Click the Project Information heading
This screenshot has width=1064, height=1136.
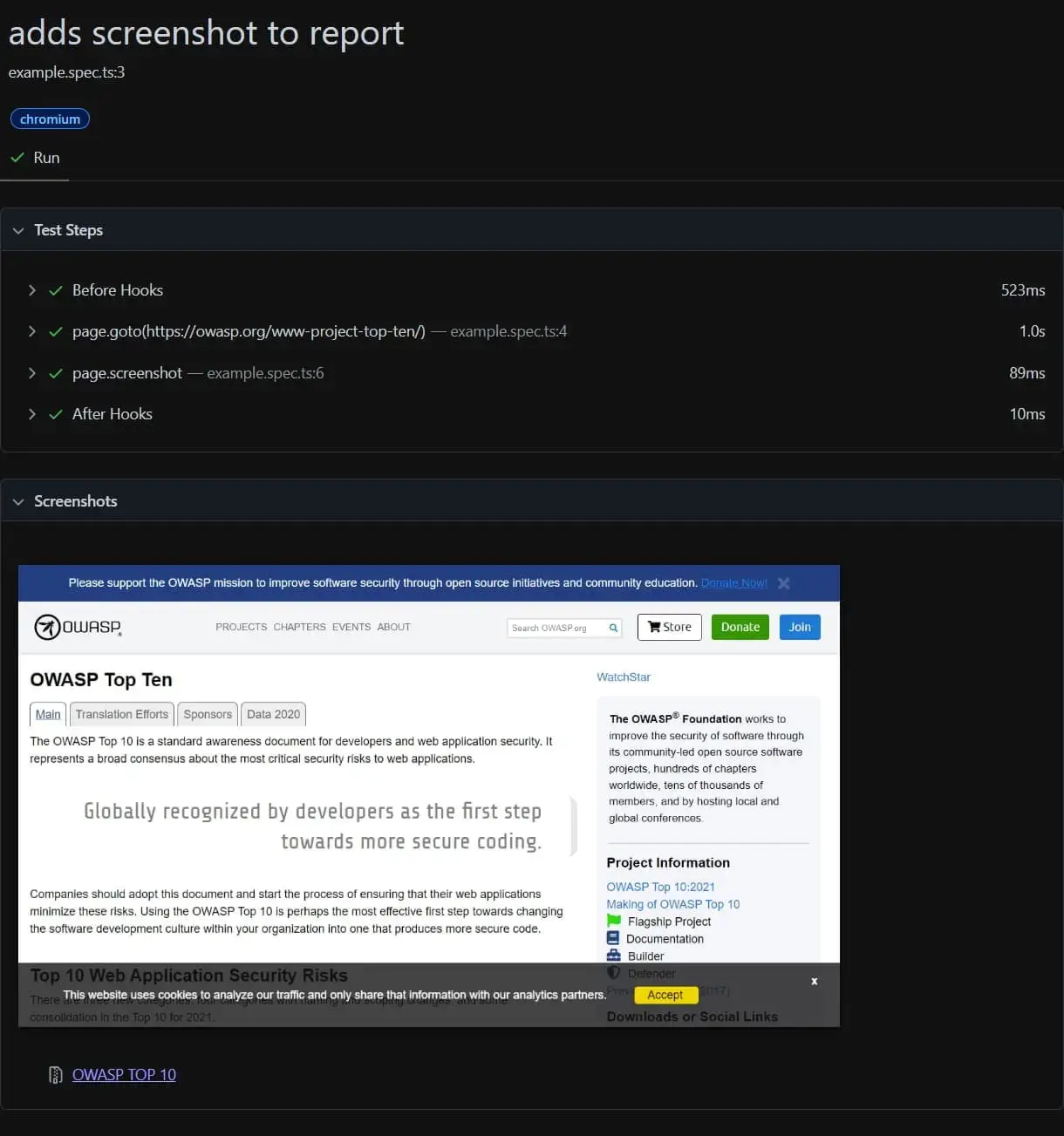click(668, 862)
